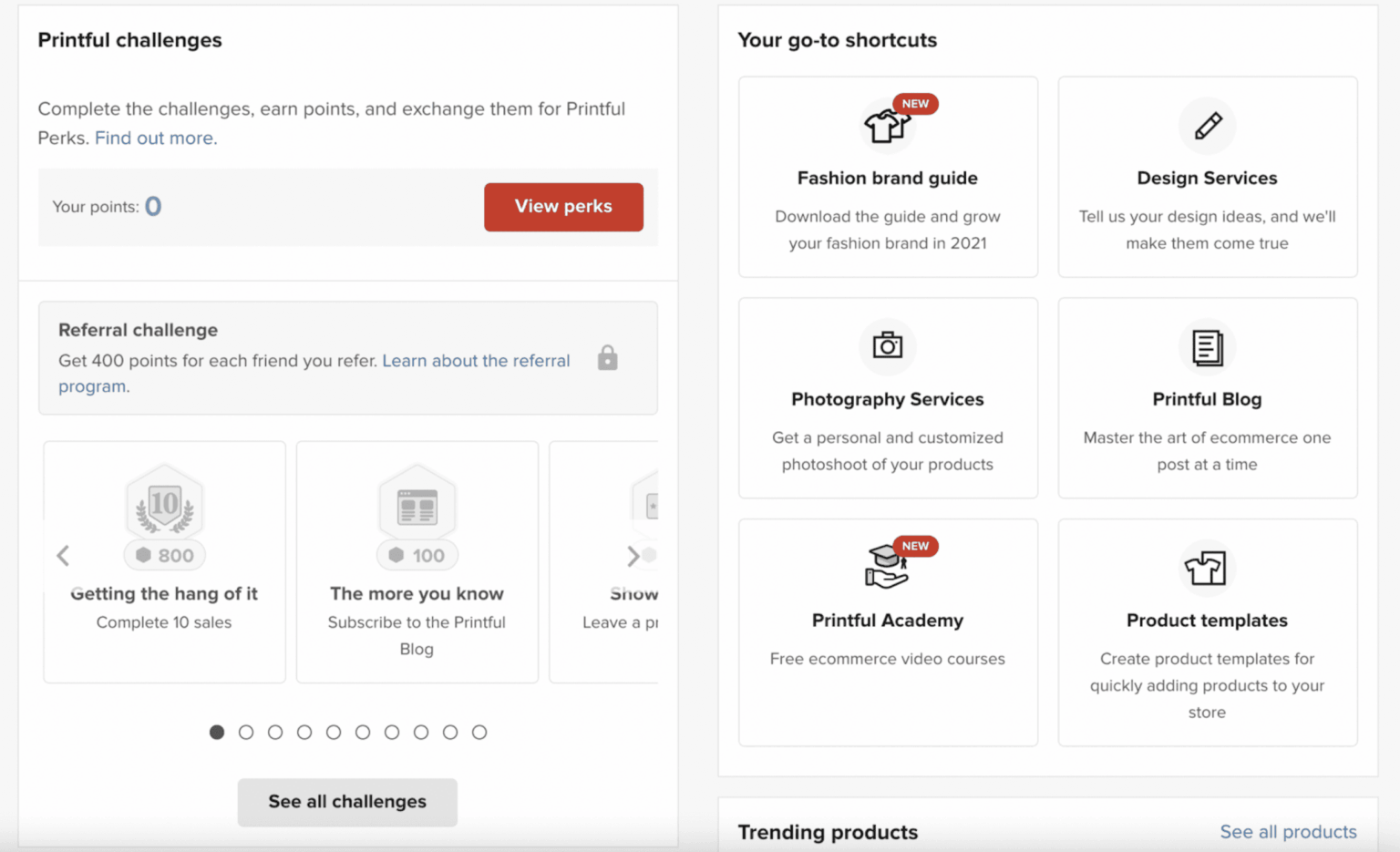
Task: Click the Learn about the referral program link
Action: pos(476,361)
